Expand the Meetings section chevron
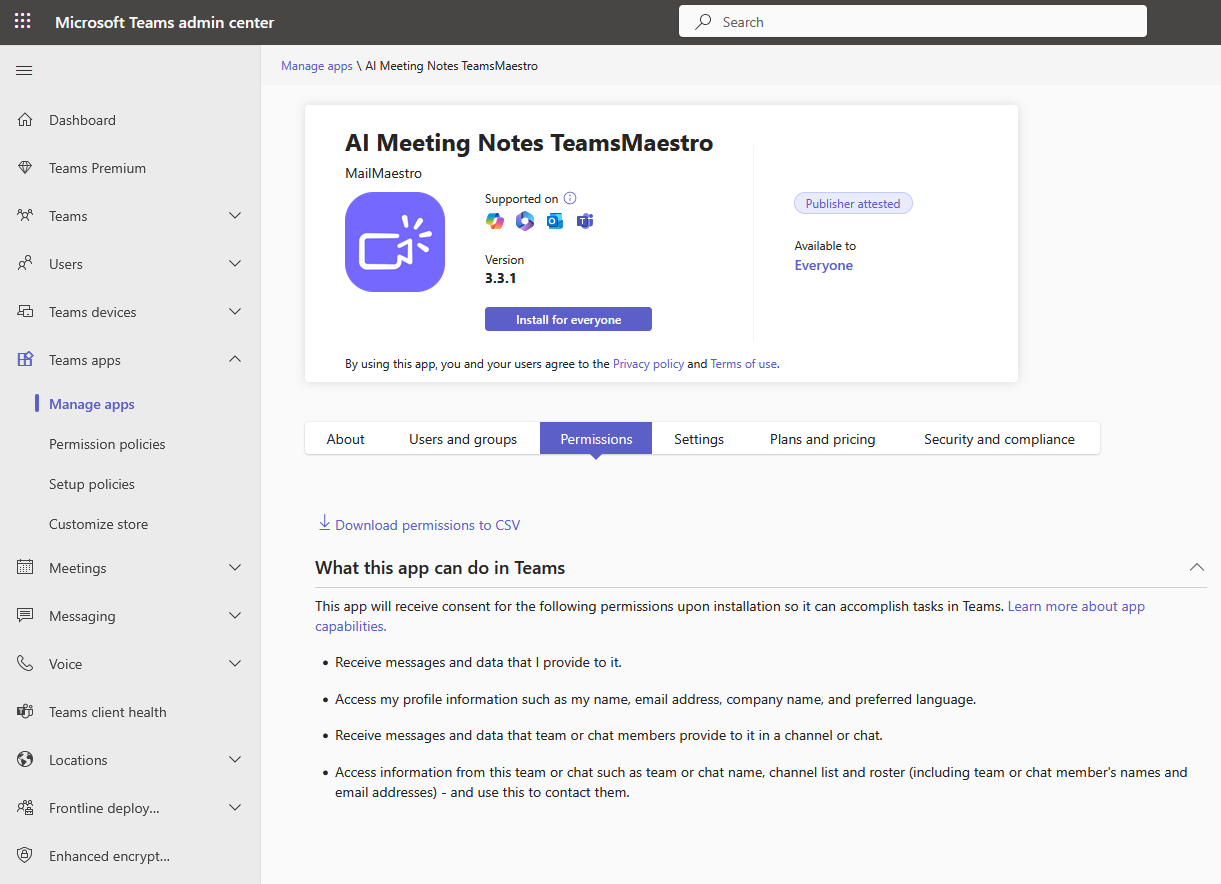Viewport: 1221px width, 884px height. point(235,568)
